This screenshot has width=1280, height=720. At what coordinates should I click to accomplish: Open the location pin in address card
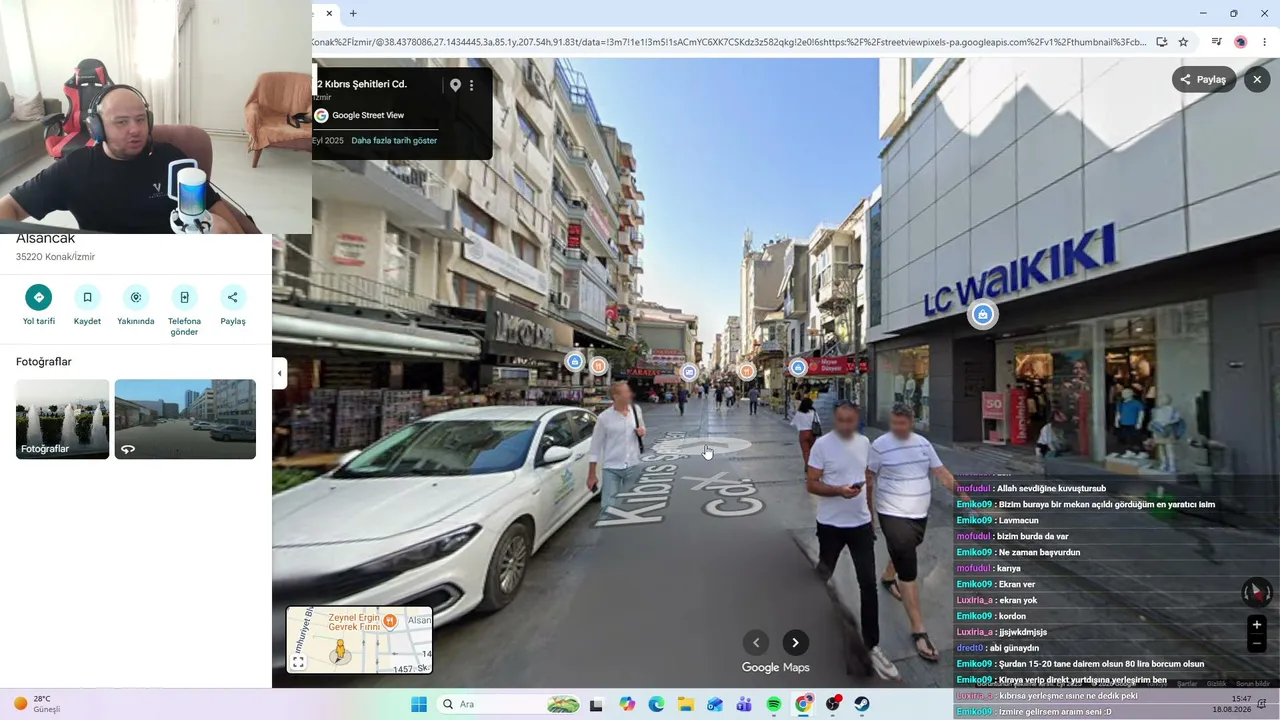coord(455,85)
